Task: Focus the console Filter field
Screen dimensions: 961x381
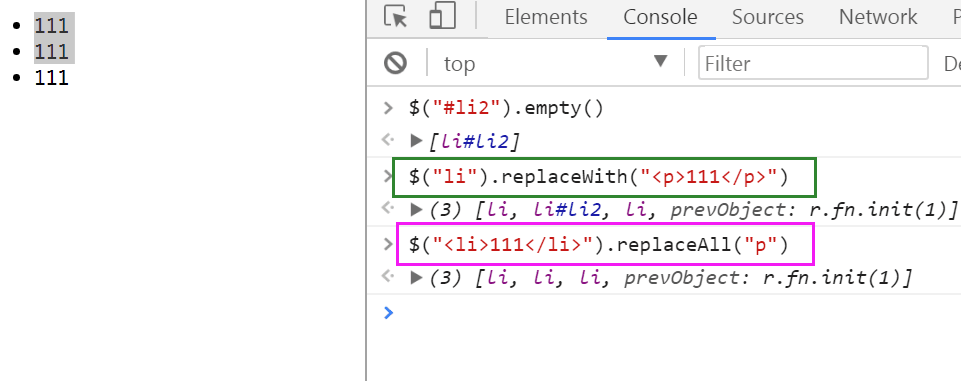Action: click(x=813, y=62)
